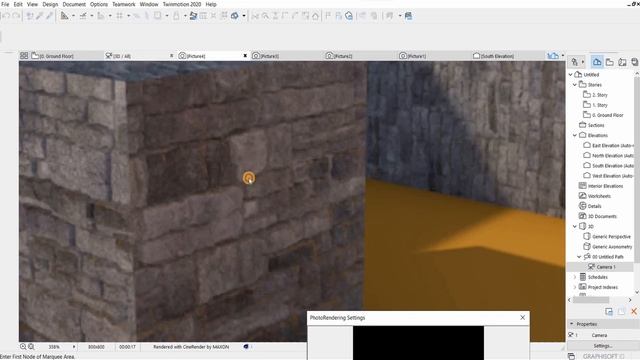The height and width of the screenshot is (360, 640).
Task: Select Worksheets in Navigator
Action: (595, 196)
